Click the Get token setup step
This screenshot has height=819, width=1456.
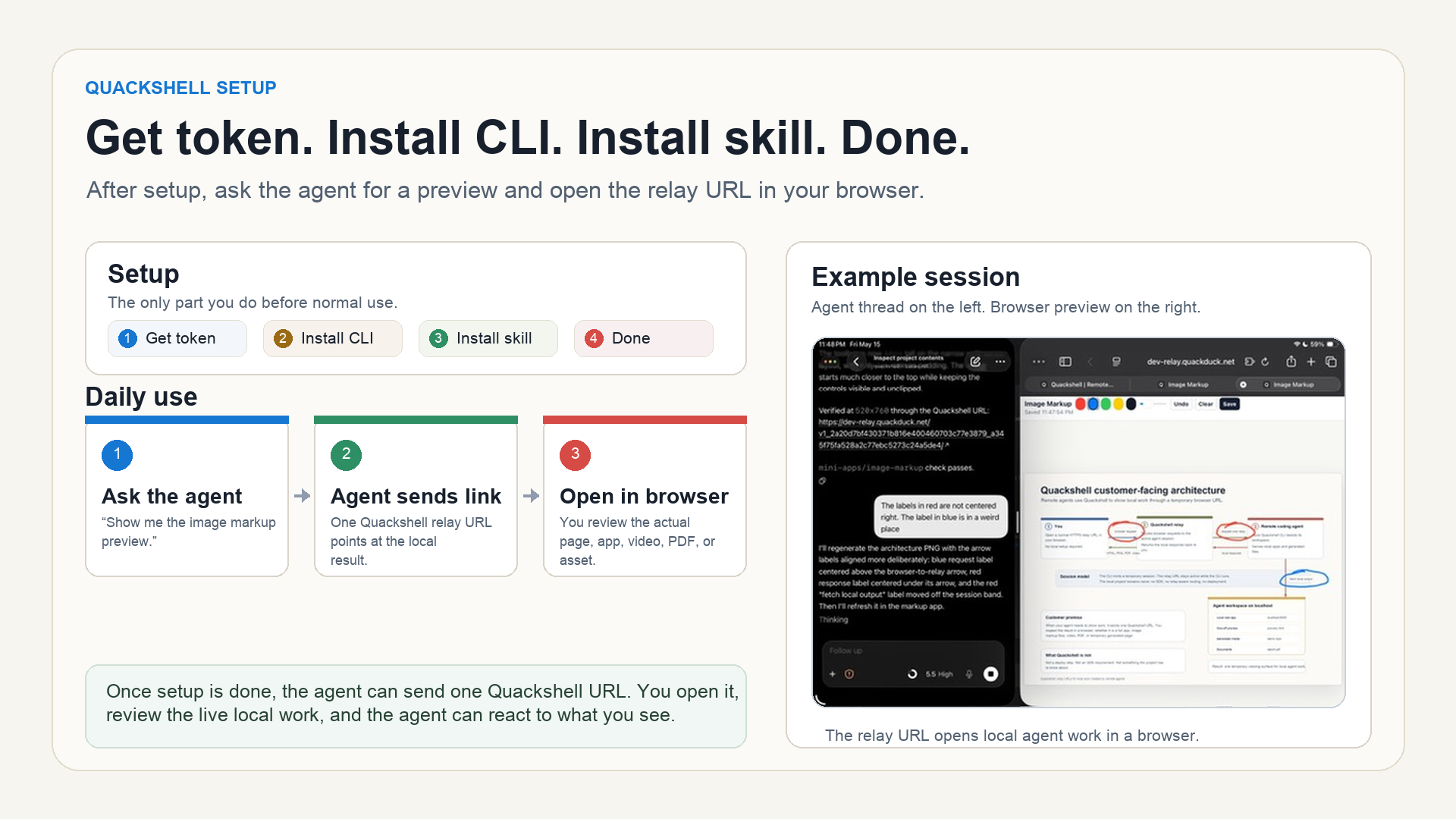tap(177, 338)
